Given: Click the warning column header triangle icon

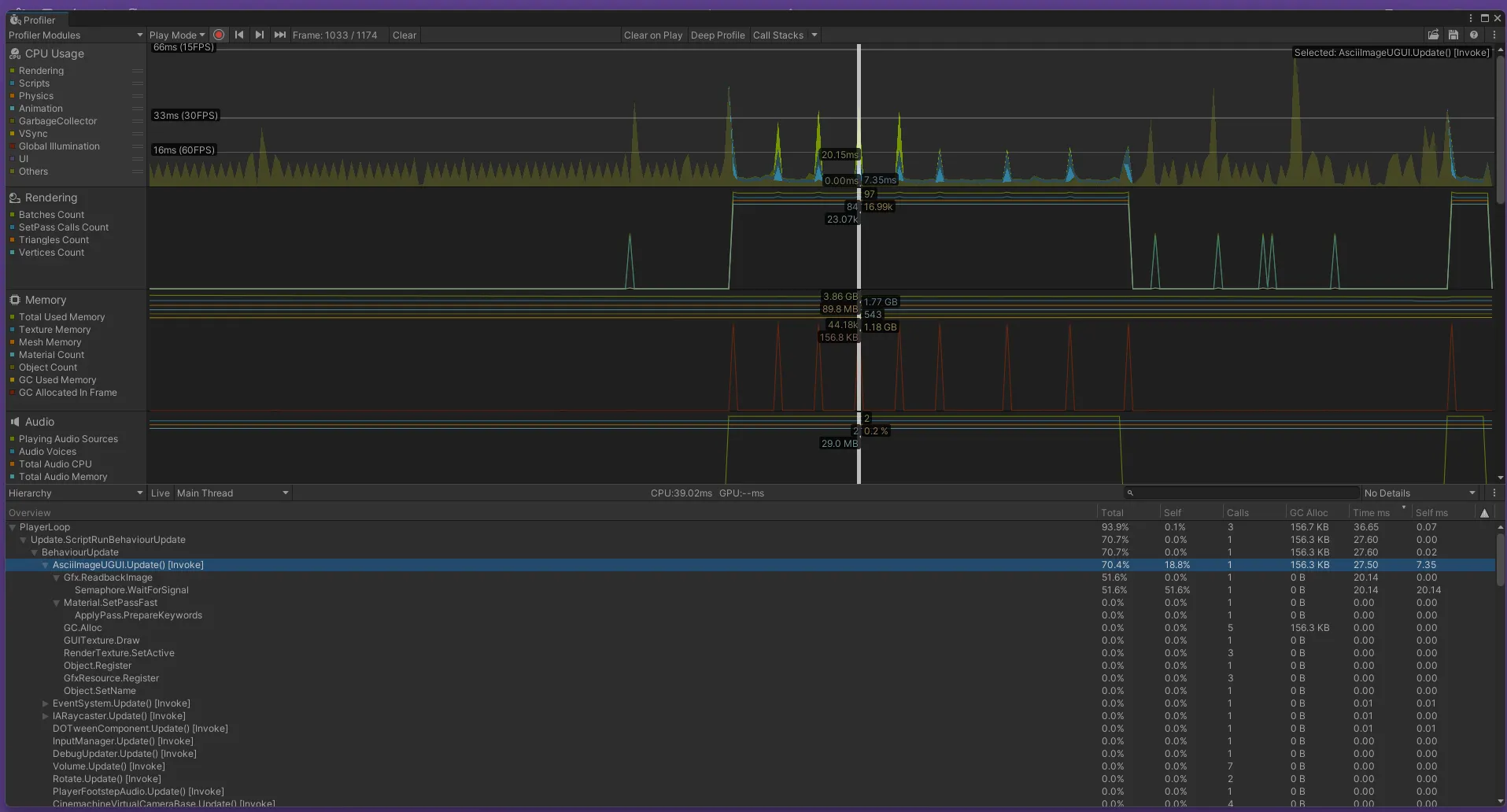Looking at the screenshot, I should pyautogui.click(x=1485, y=513).
